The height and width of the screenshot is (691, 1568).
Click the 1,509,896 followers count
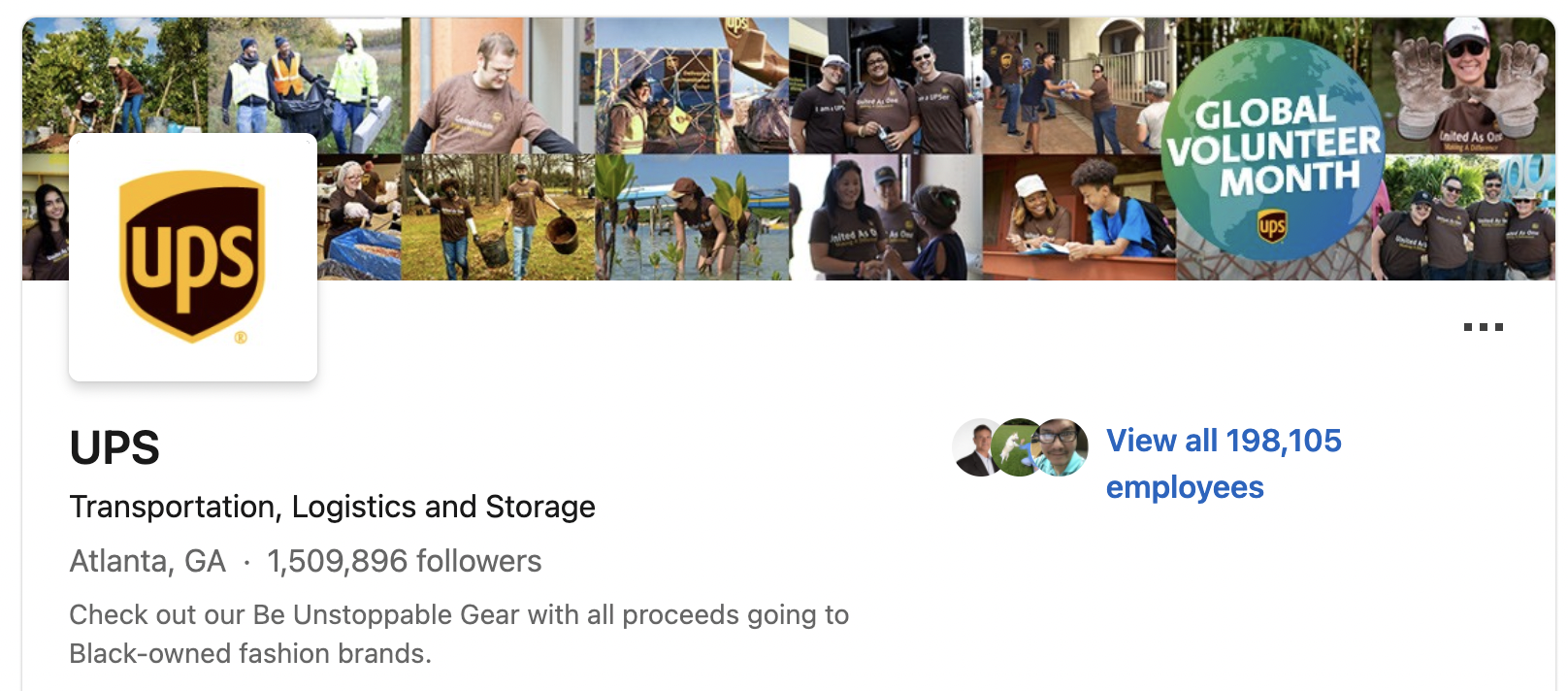(404, 561)
